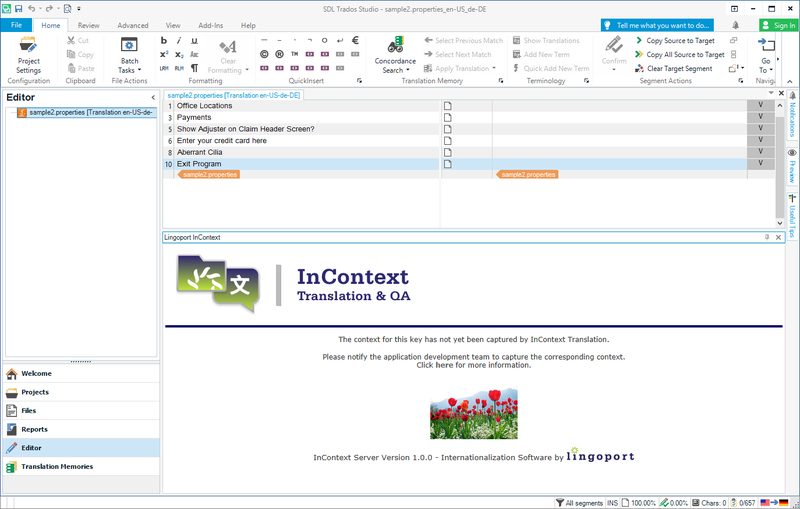Click the Copy Source to Target icon
The height and width of the screenshot is (509, 800).
pyautogui.click(x=639, y=40)
